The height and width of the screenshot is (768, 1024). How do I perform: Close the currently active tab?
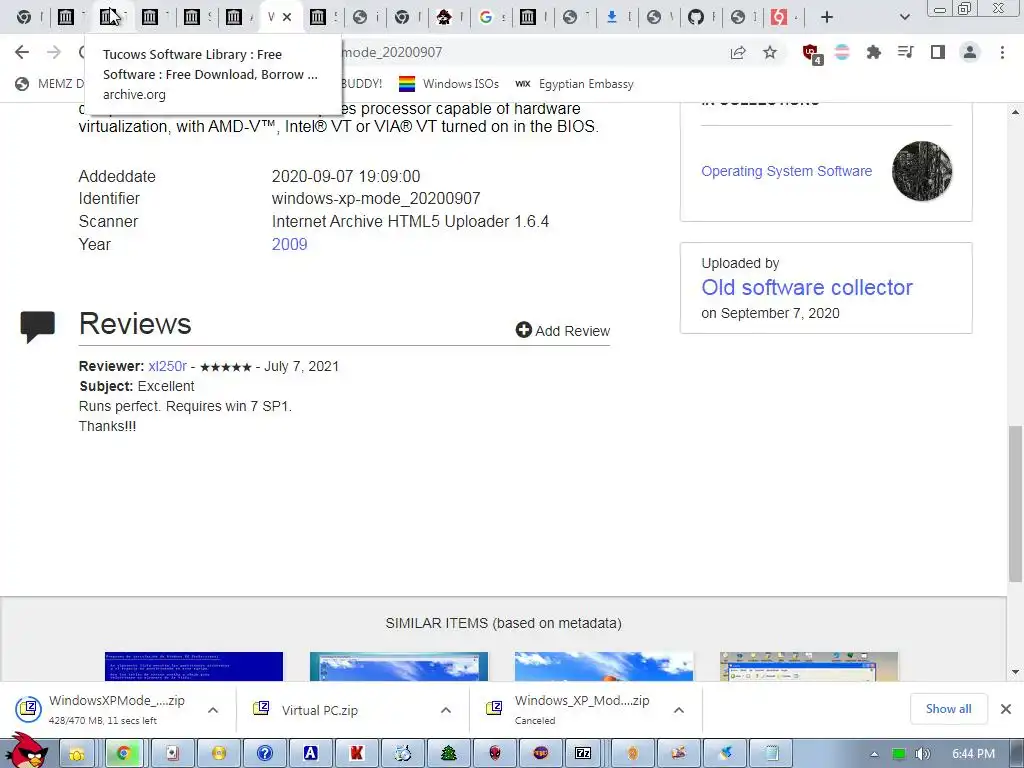[x=287, y=17]
